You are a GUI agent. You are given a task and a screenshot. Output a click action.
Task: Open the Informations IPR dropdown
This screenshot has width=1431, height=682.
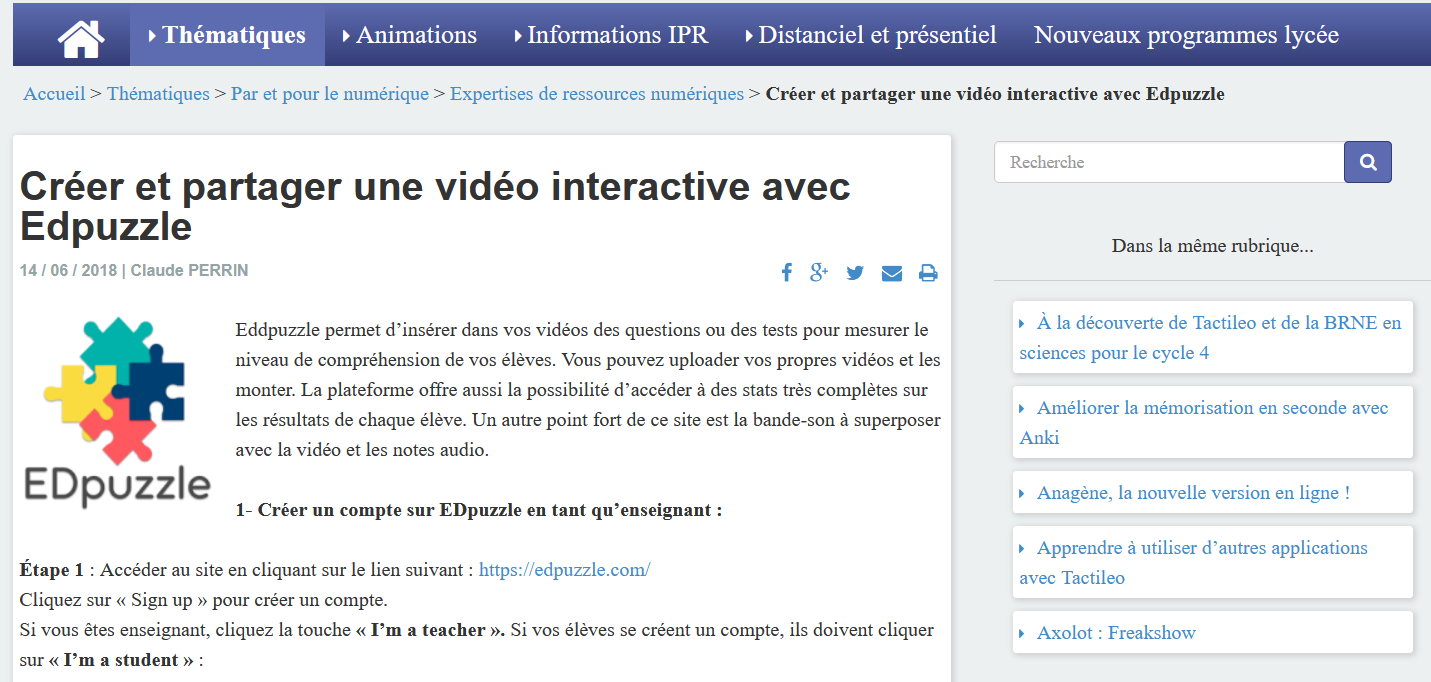click(x=611, y=35)
